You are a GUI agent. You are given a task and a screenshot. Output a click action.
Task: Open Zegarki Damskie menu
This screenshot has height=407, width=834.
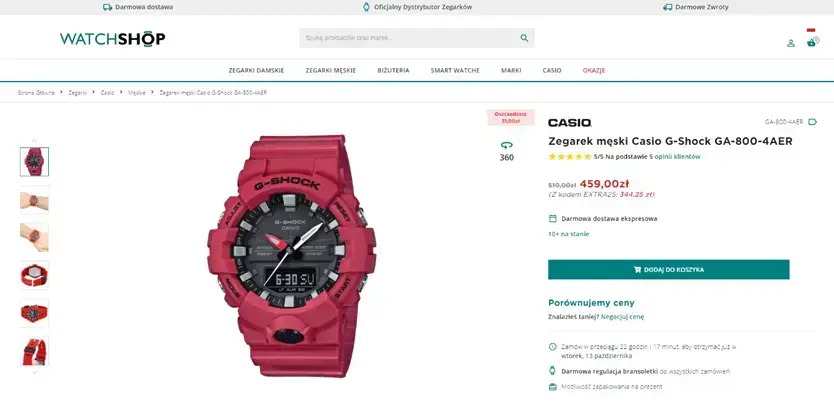tap(256, 70)
